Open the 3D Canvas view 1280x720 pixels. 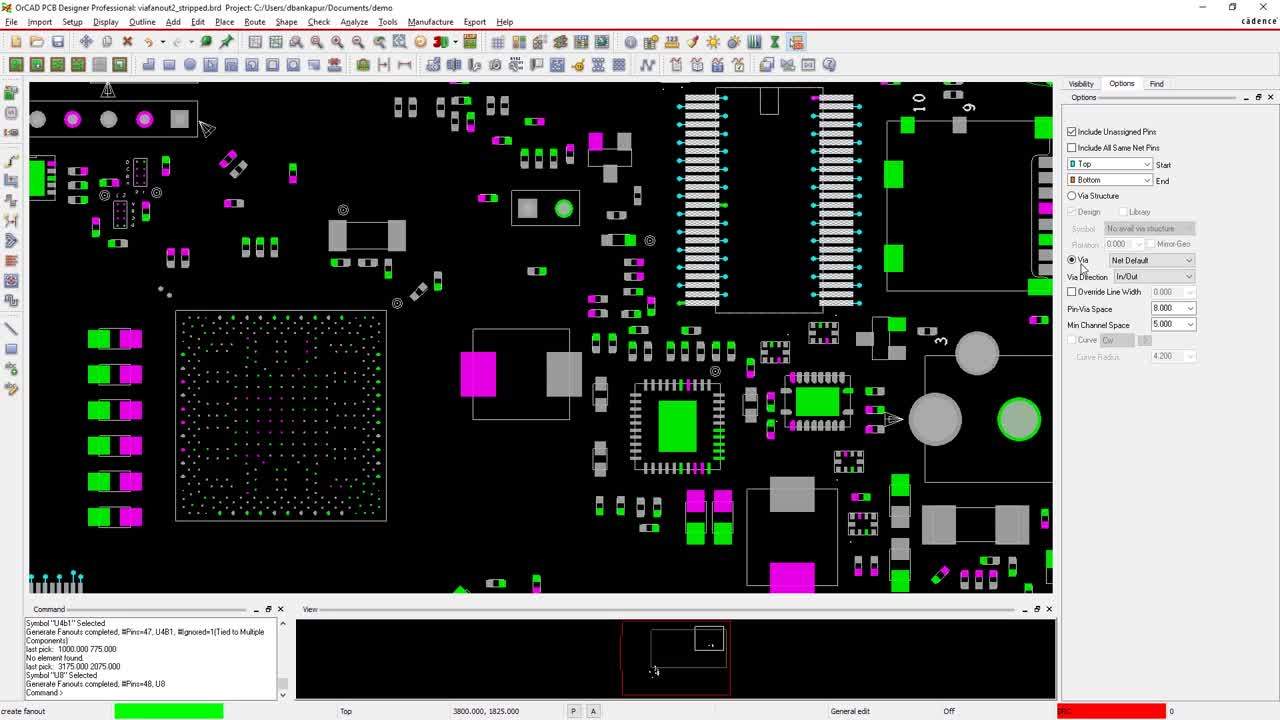[441, 41]
